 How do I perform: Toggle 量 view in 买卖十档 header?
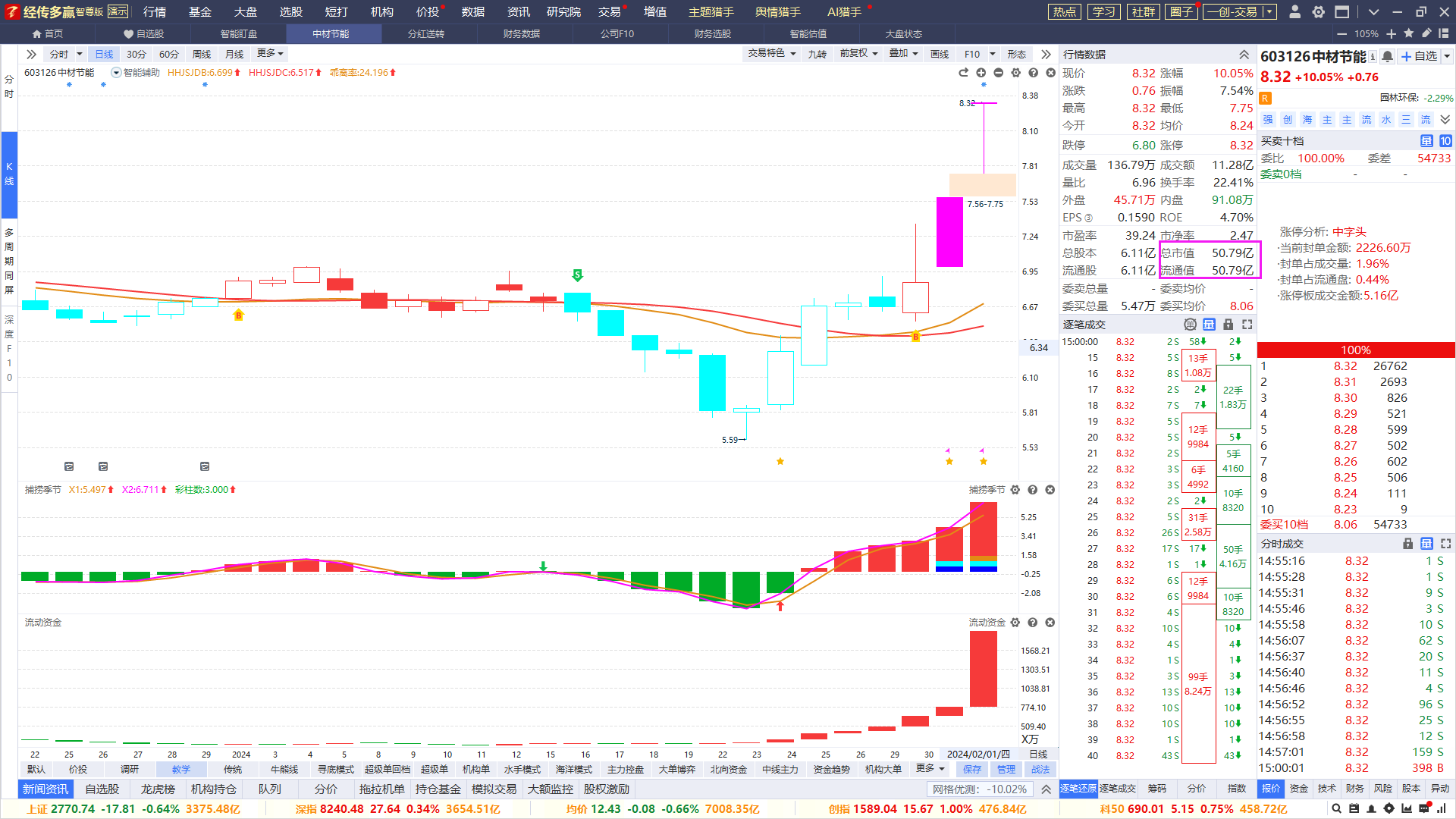click(1426, 141)
